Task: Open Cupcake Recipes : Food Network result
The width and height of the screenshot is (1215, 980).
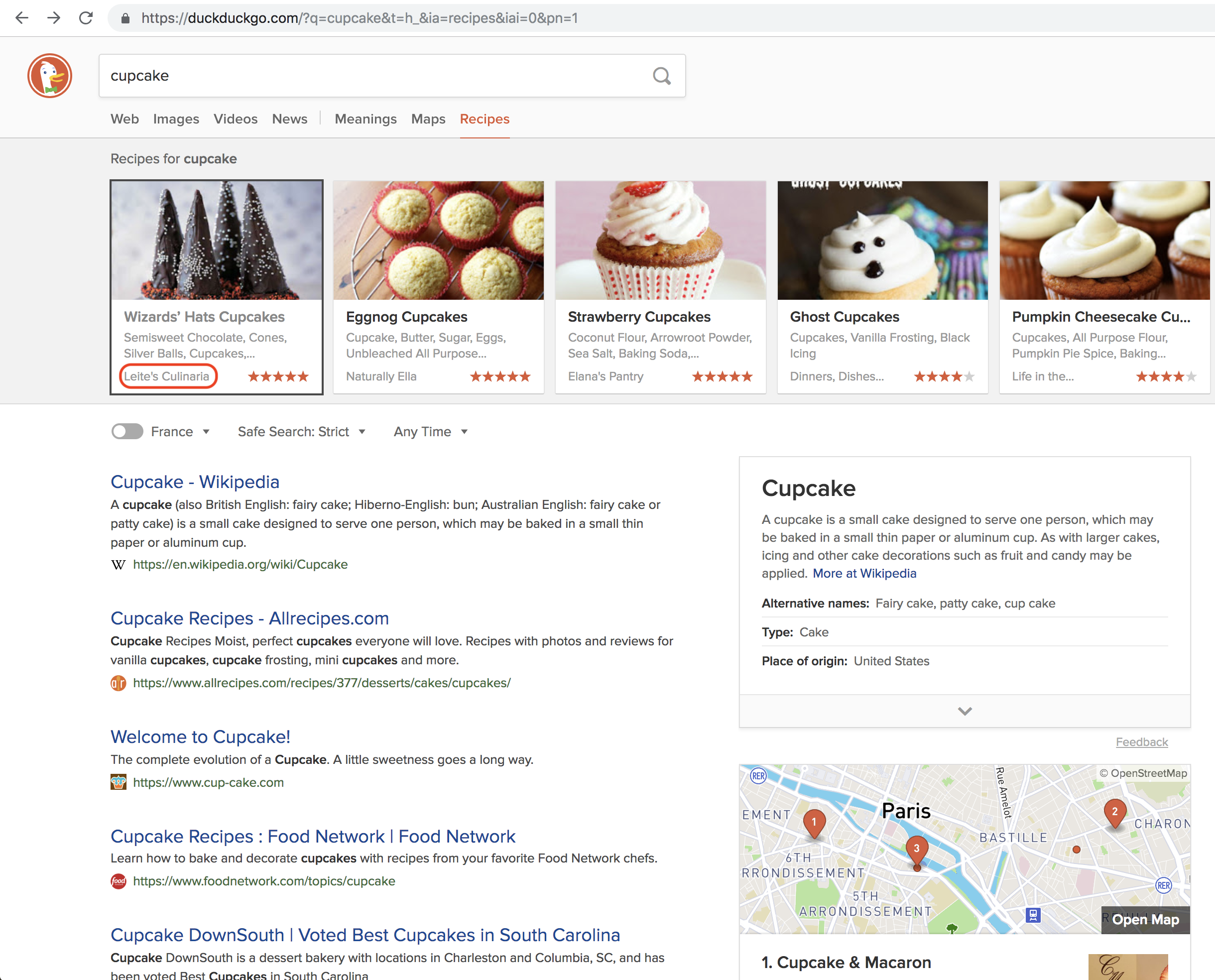Action: tap(313, 837)
